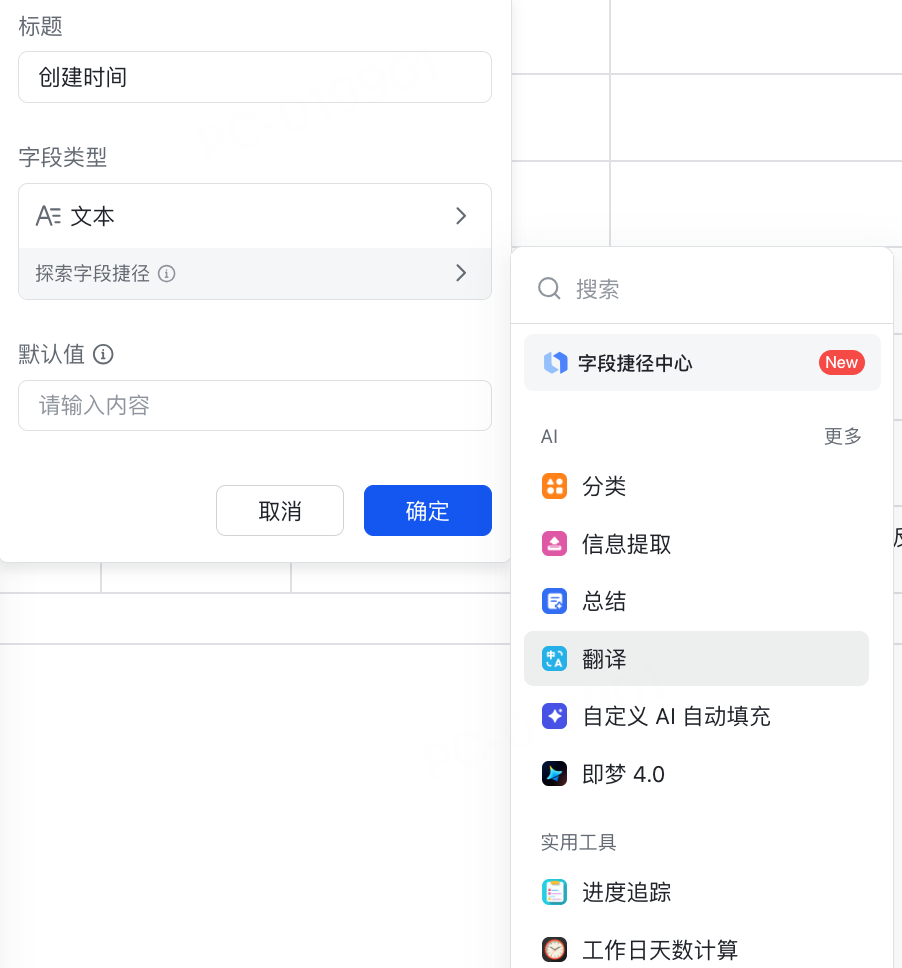Expand the 探索字段捷径 row chevron
The height and width of the screenshot is (968, 902).
point(461,273)
